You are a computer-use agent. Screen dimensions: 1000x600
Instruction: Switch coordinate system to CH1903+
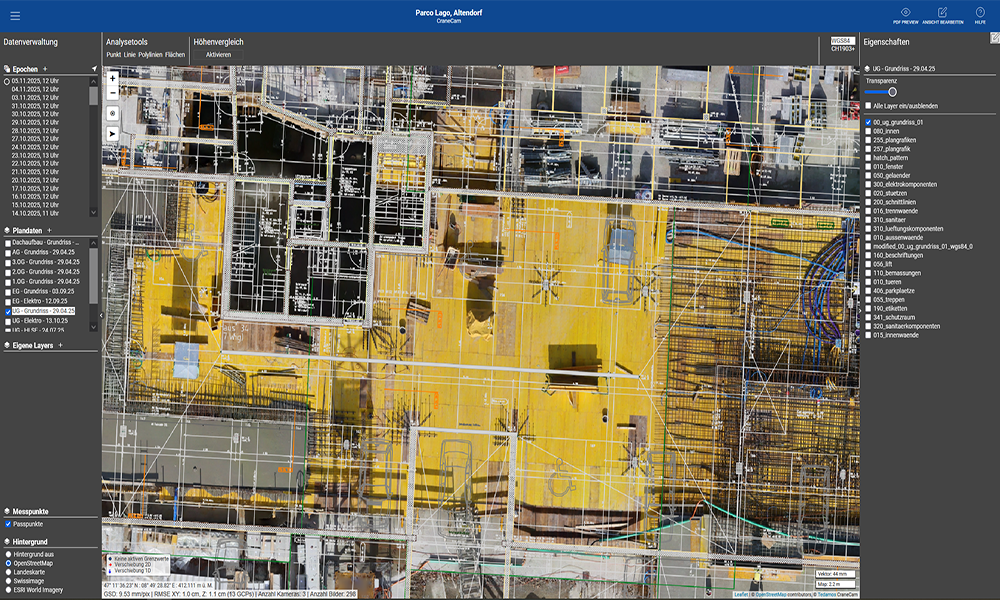(842, 48)
